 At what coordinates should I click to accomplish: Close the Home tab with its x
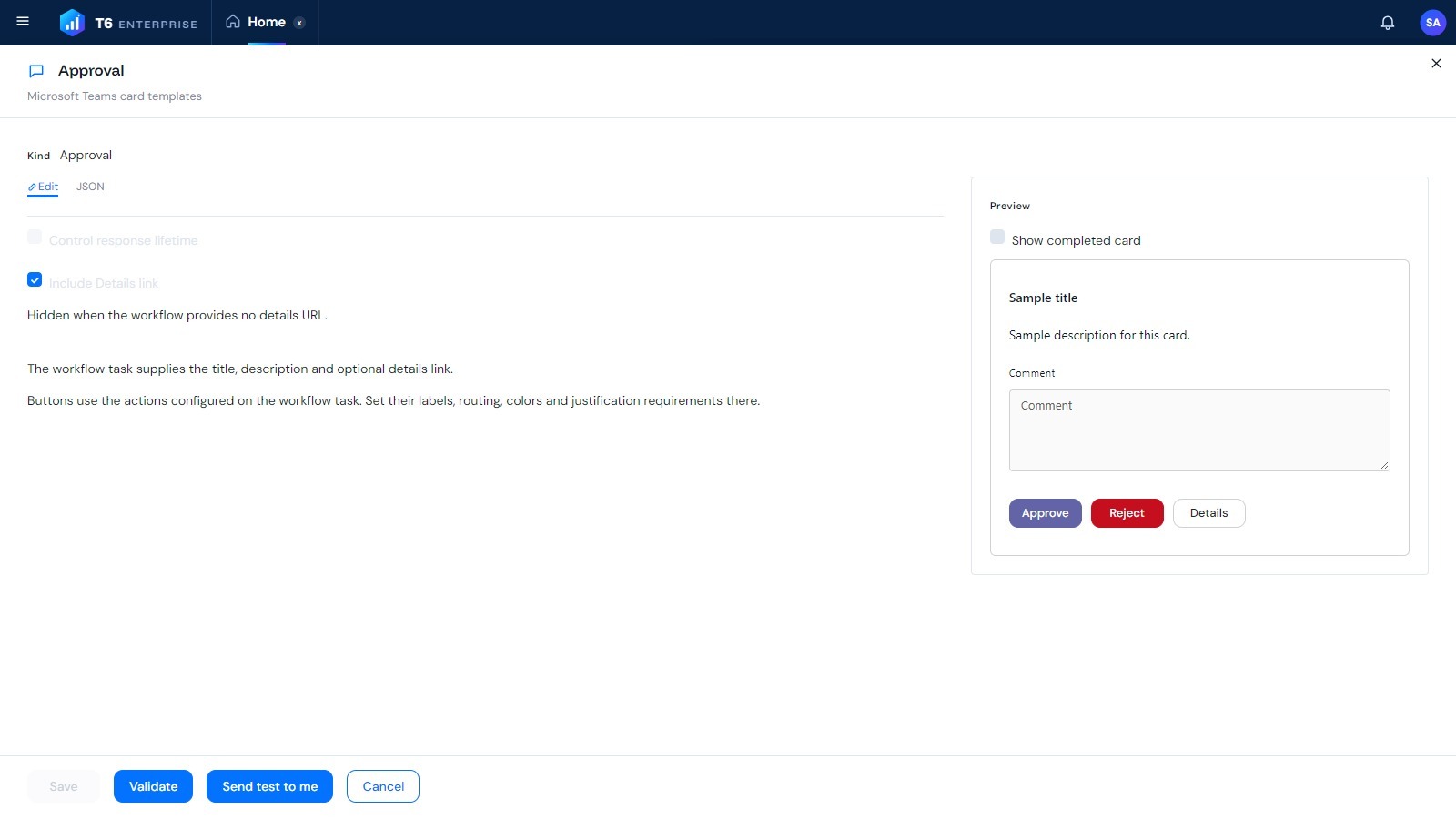tap(299, 23)
